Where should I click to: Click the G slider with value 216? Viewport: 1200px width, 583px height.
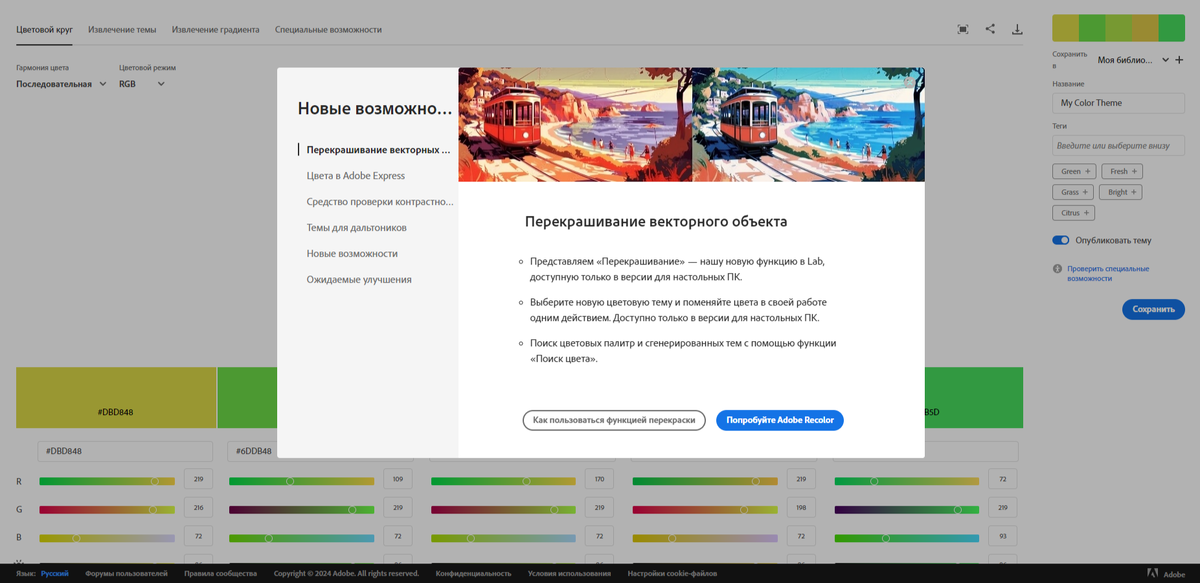(x=107, y=510)
